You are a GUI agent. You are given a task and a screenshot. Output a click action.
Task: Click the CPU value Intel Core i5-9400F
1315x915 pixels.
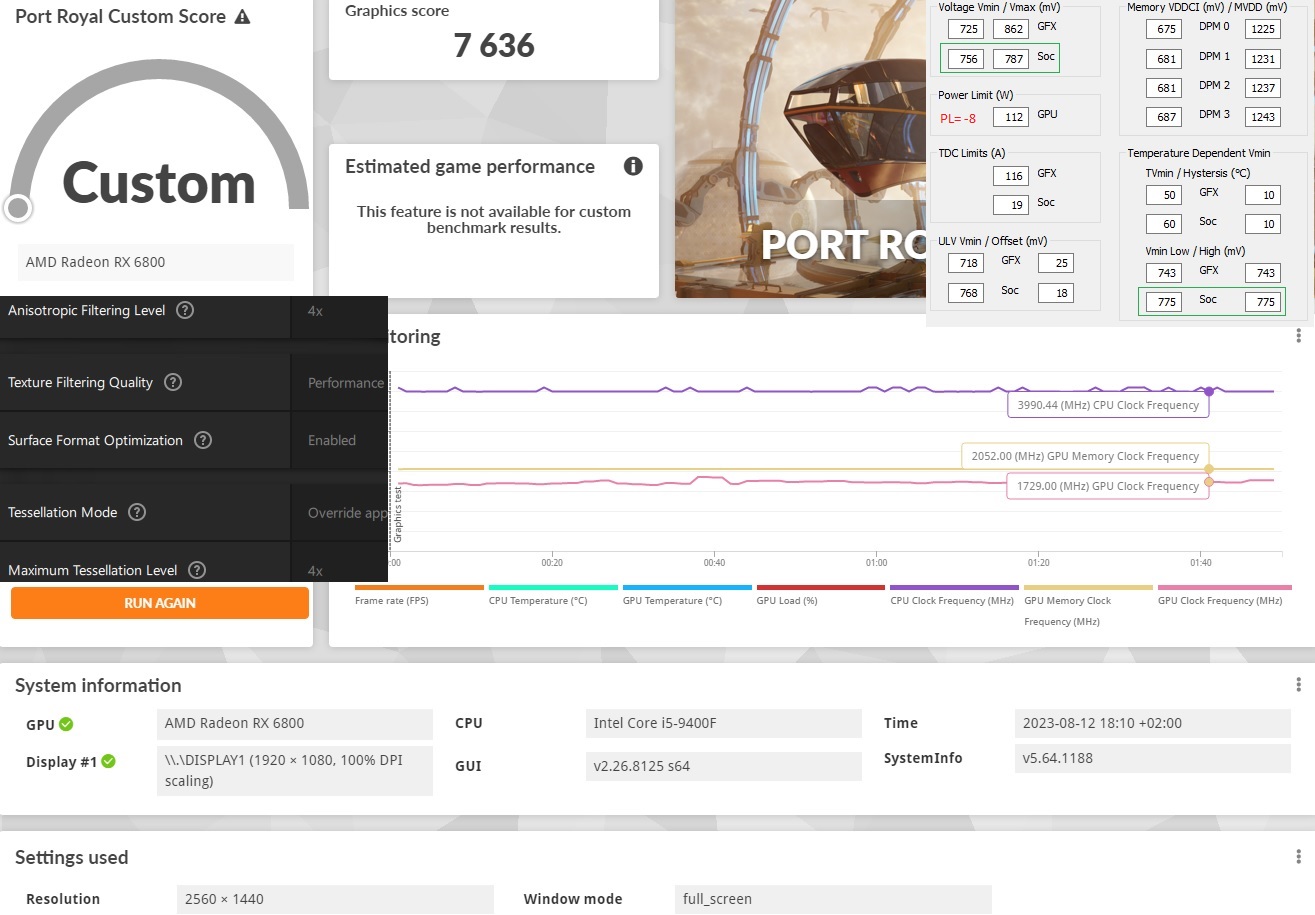pyautogui.click(x=724, y=723)
